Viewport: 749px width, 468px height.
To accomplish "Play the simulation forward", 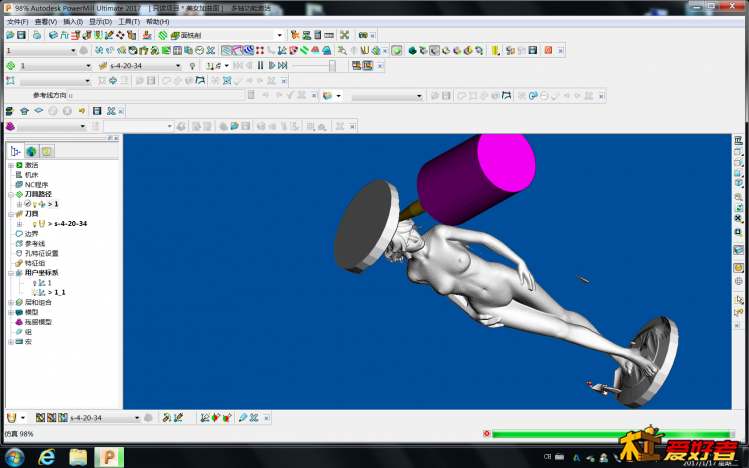I will 272,65.
